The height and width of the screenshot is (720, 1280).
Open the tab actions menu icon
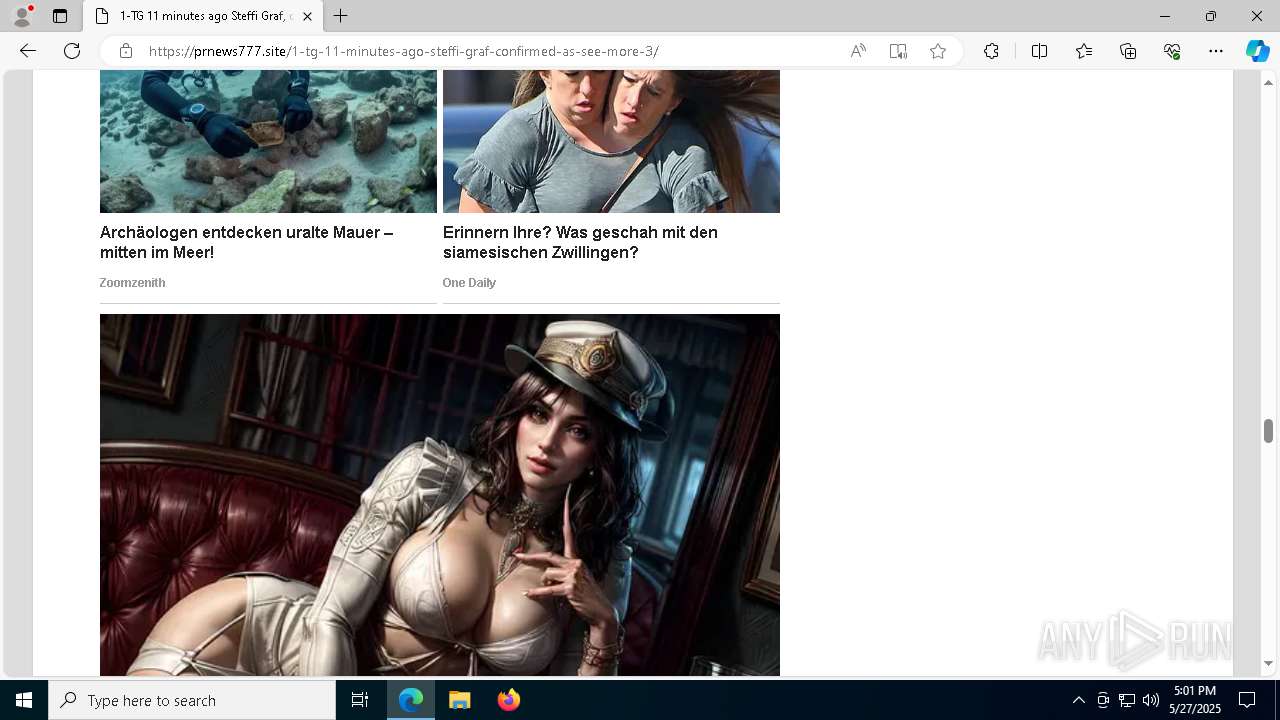tap(60, 16)
